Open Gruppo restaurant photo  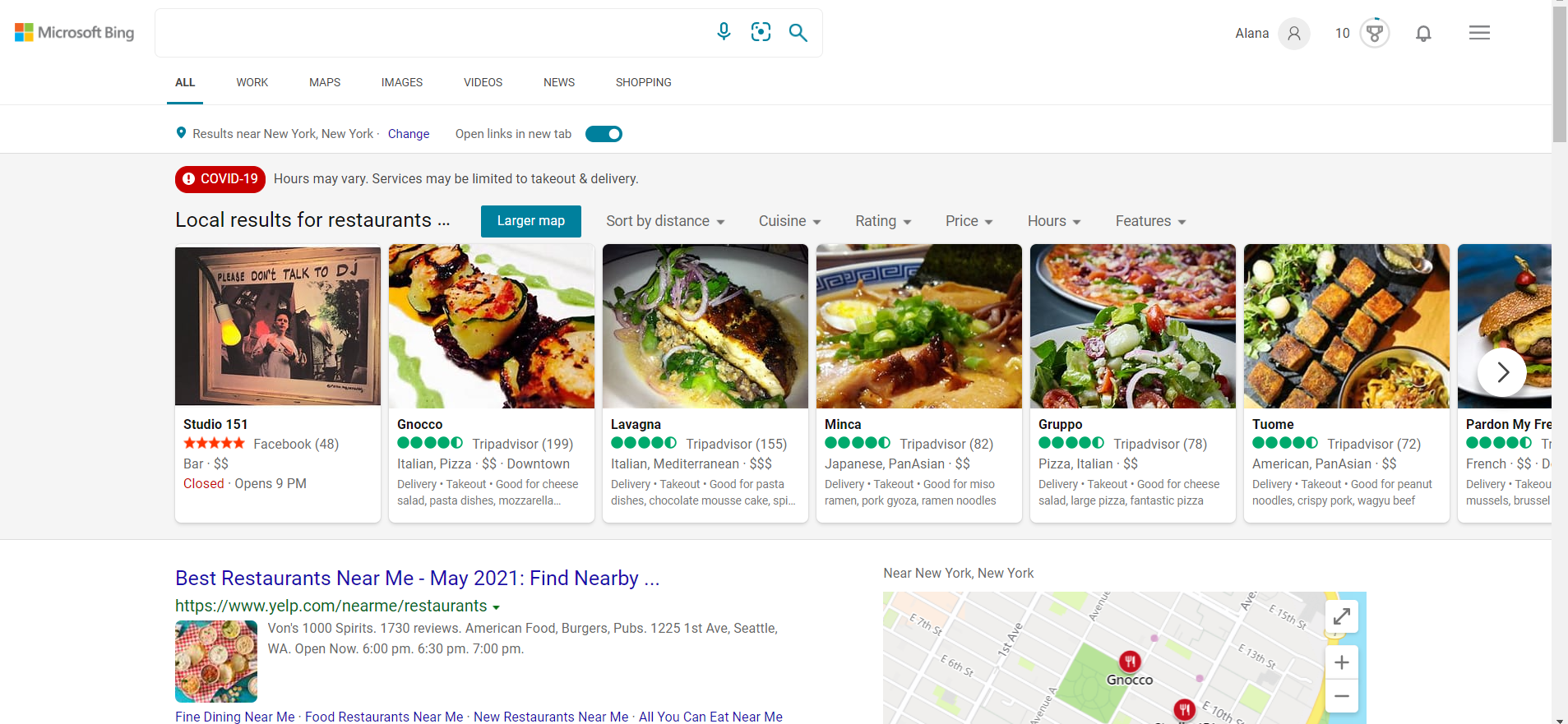[1133, 326]
